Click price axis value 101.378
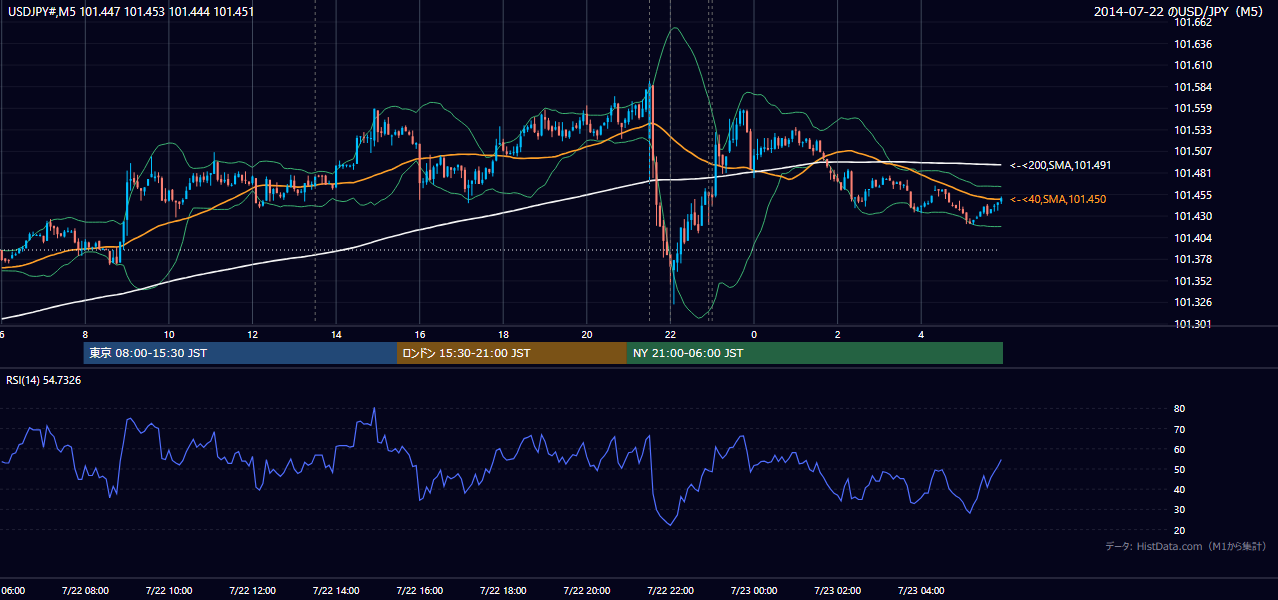This screenshot has height=600, width=1278. point(1193,259)
